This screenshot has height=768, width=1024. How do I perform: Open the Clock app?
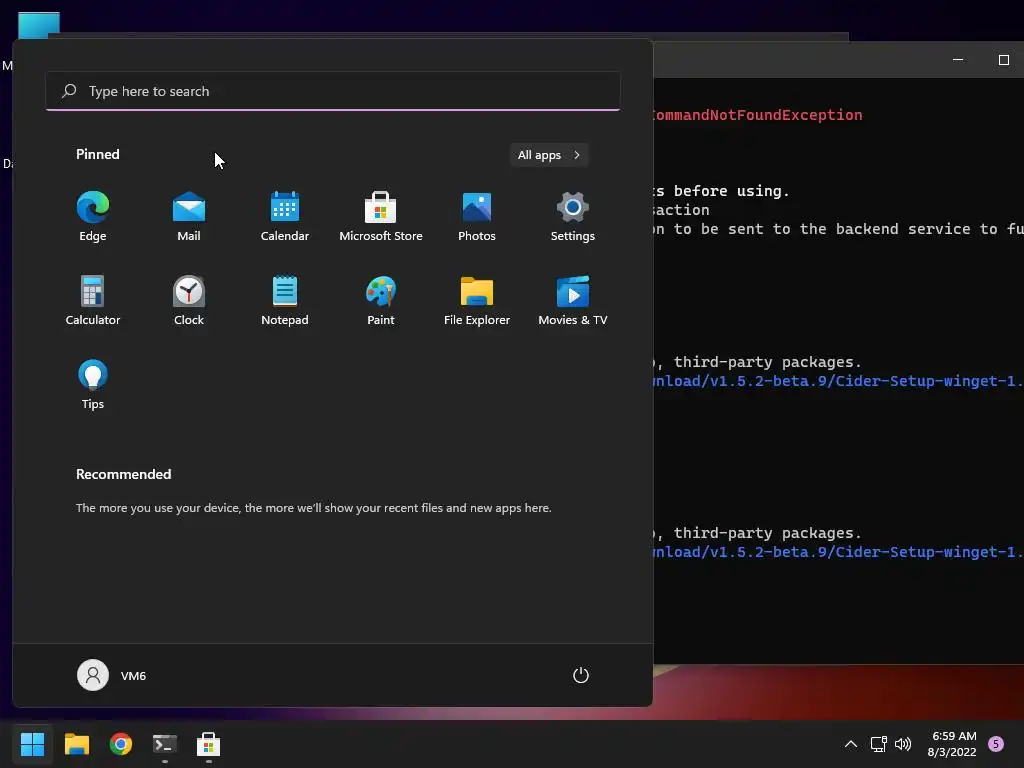189,300
